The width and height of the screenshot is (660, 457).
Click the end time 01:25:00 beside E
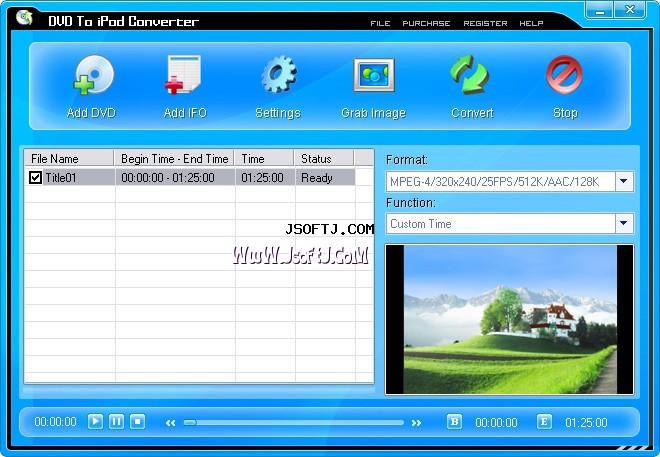[586, 422]
